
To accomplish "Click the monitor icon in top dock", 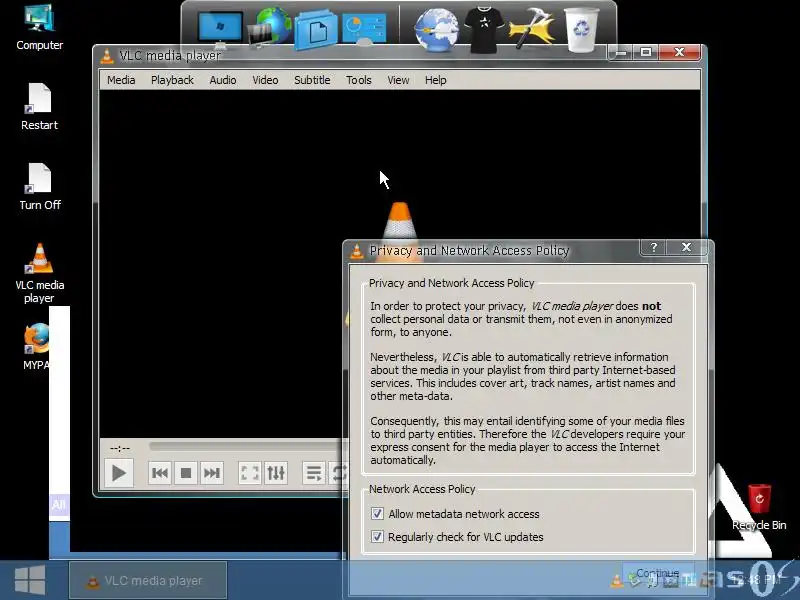I will pyautogui.click(x=220, y=28).
